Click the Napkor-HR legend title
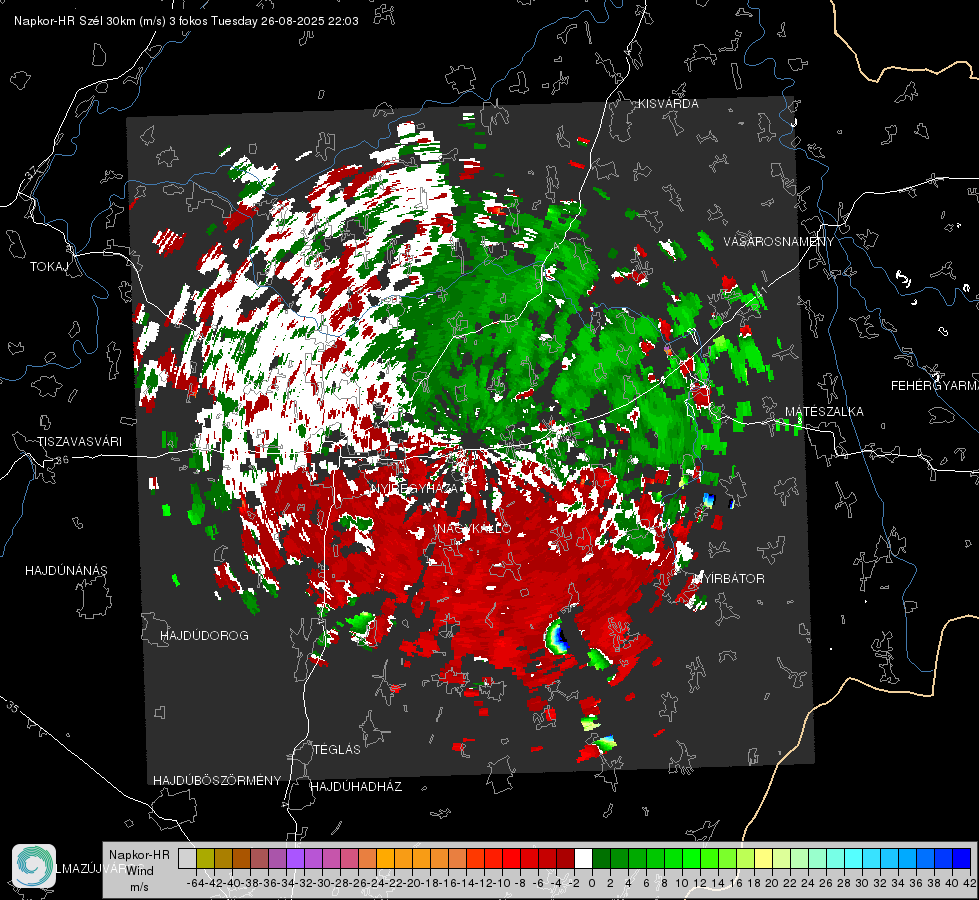This screenshot has height=900, width=979. pyautogui.click(x=139, y=854)
